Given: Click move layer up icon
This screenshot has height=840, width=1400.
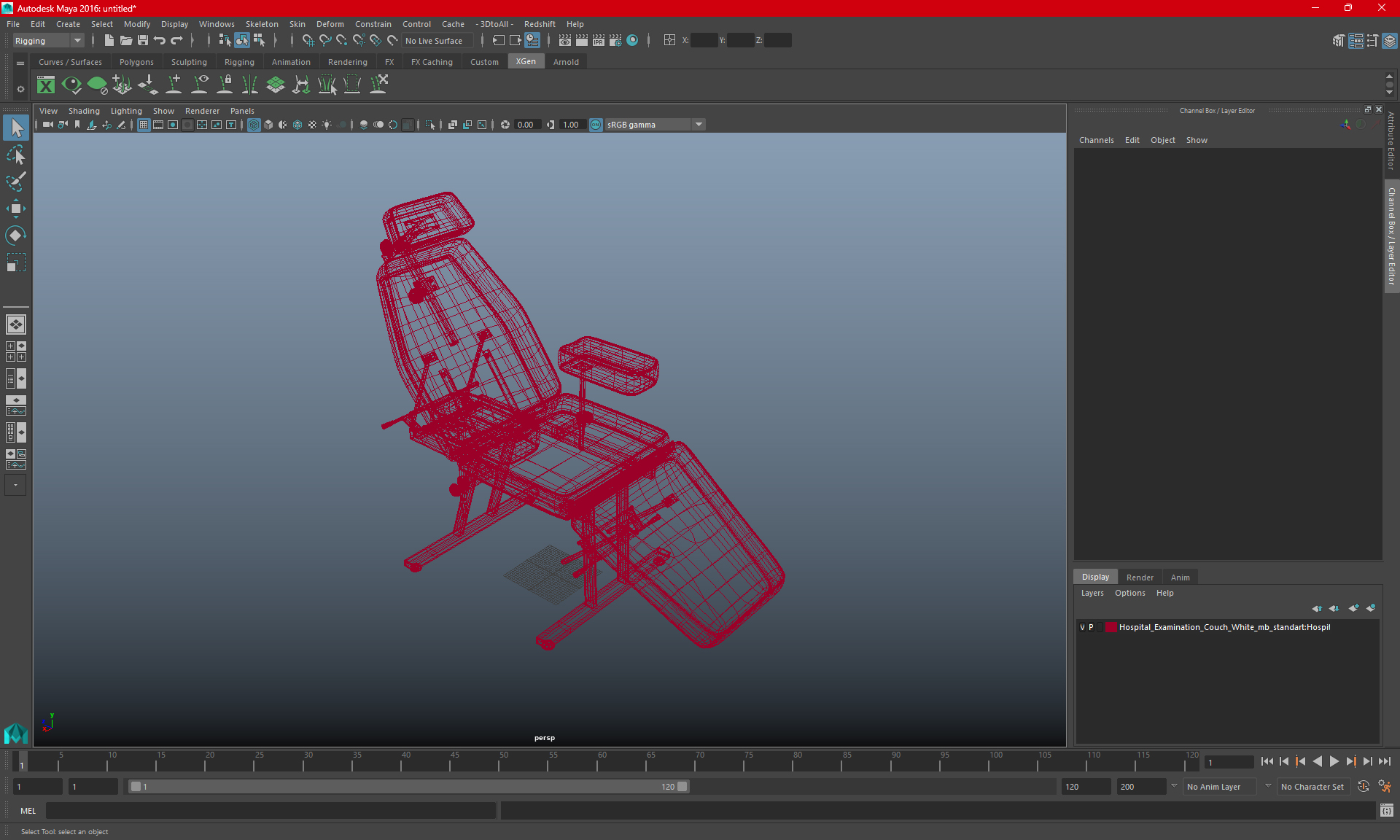Looking at the screenshot, I should click(x=1317, y=608).
